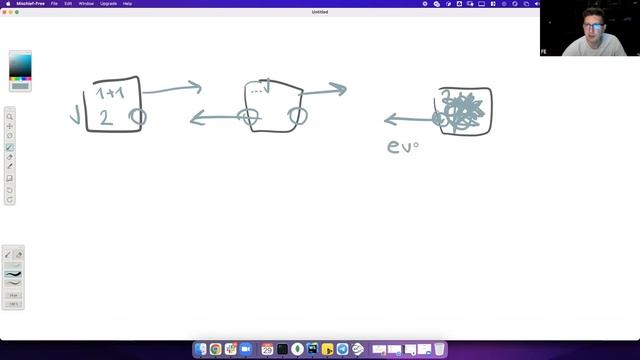Open Finder from the dock
Image resolution: width=640 pixels, height=360 pixels.
(200, 349)
